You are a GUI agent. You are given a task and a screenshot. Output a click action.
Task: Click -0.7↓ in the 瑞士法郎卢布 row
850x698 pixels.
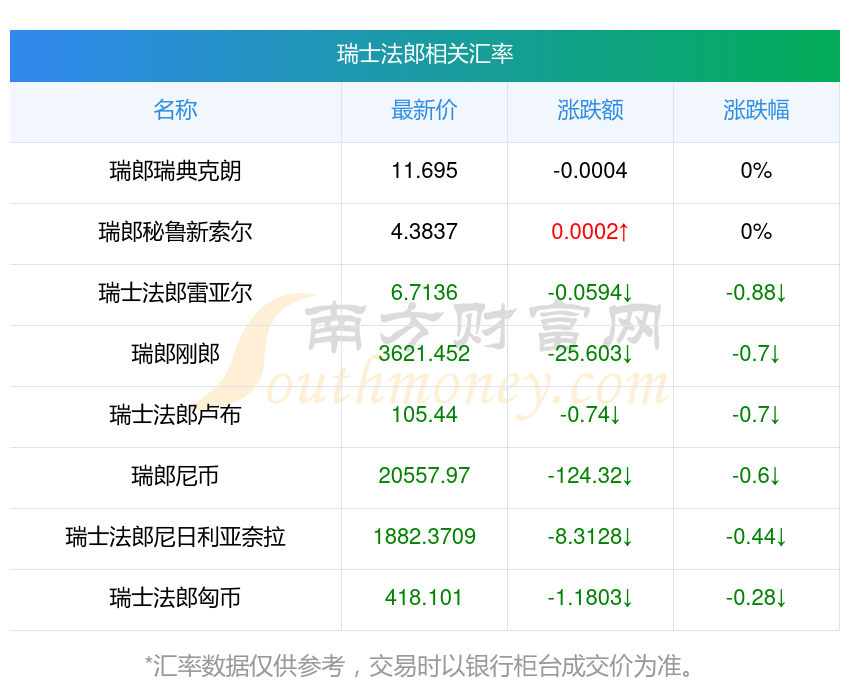(x=756, y=415)
